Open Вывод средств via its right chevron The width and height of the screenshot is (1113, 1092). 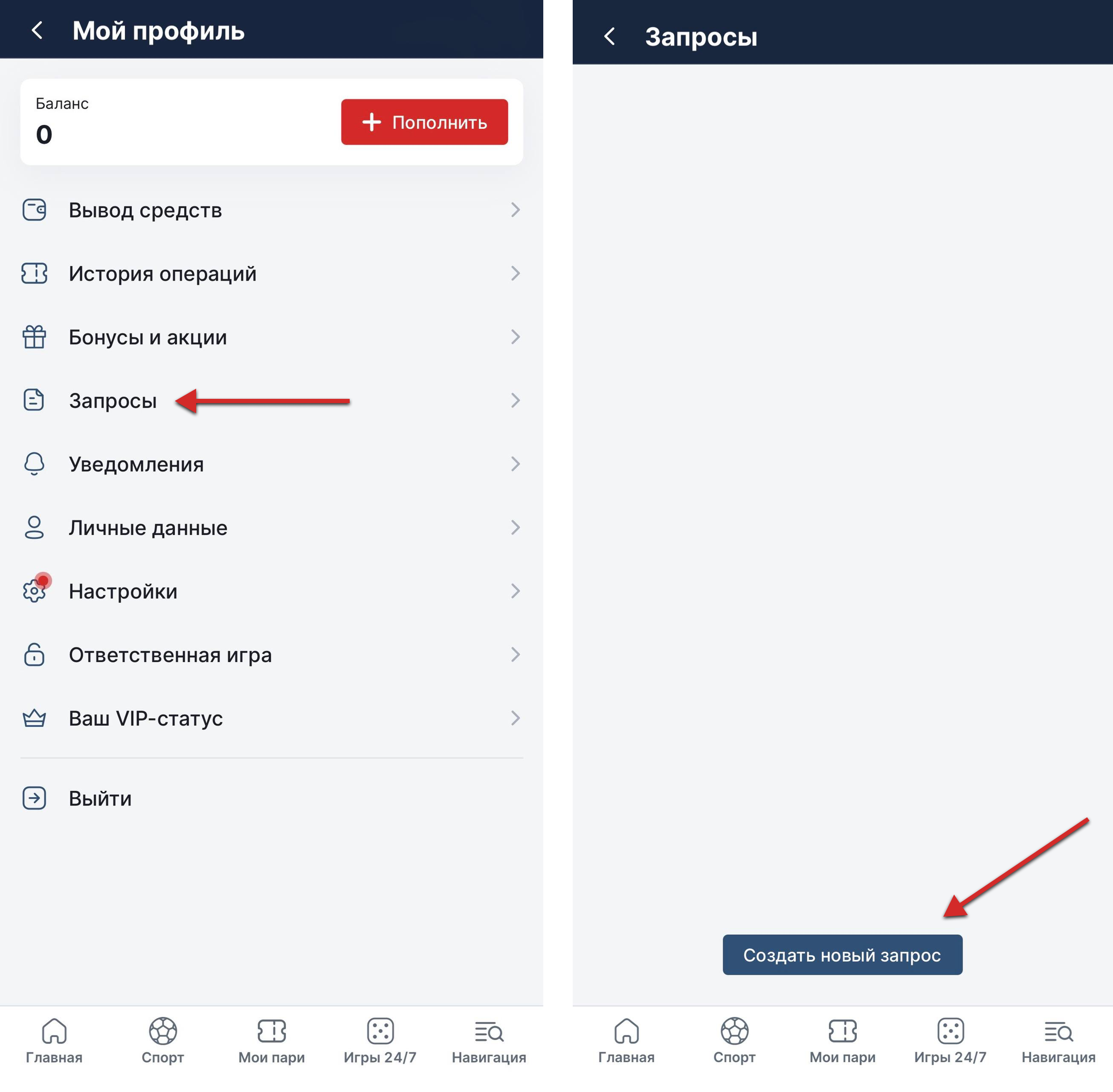[516, 210]
